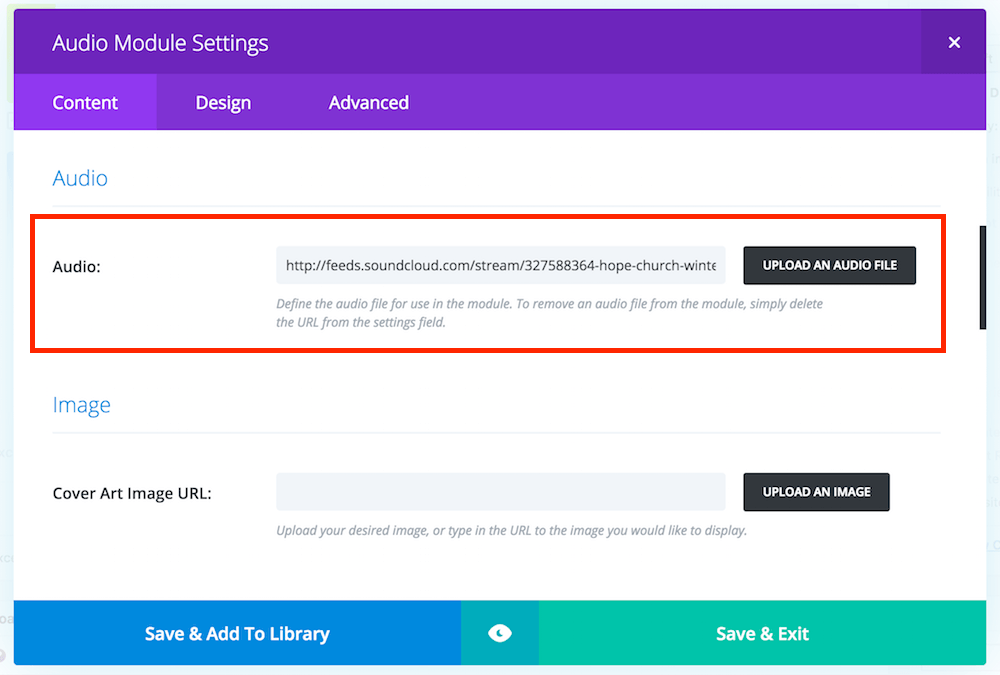The height and width of the screenshot is (675, 1000).
Task: Click the "Cover Art Image URL:" label
Action: (132, 493)
